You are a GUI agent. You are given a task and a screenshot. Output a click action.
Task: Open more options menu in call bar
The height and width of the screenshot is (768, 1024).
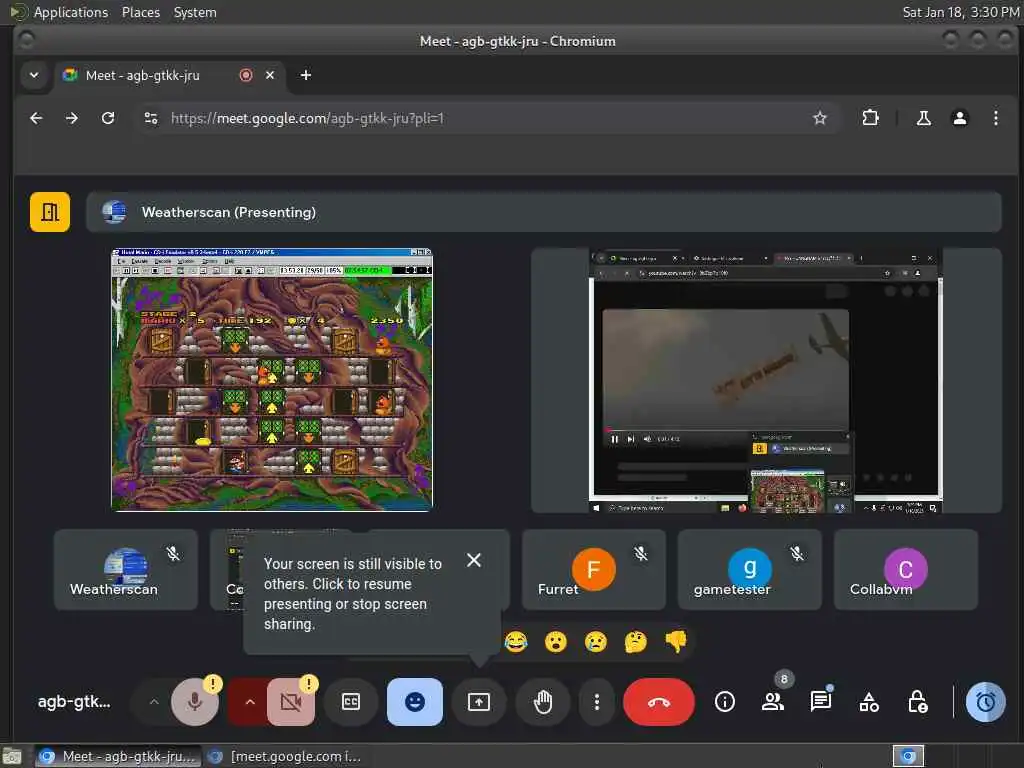click(596, 702)
